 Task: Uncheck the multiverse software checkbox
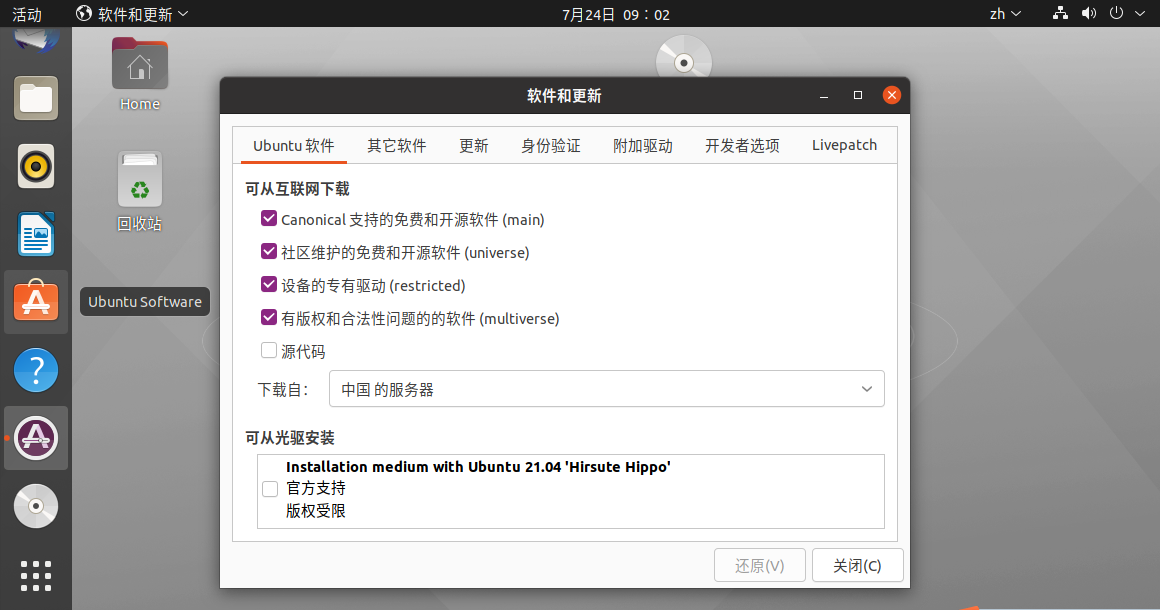point(269,318)
